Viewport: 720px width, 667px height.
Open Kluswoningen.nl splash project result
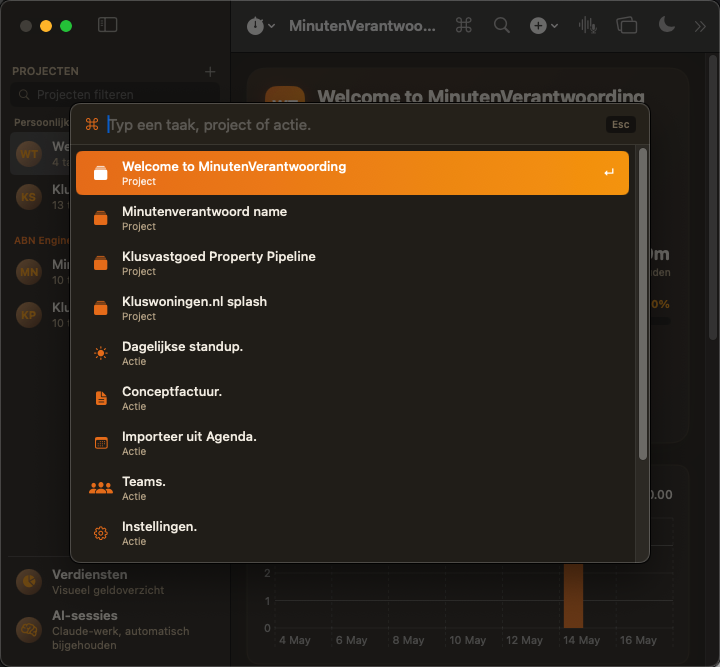pos(352,308)
